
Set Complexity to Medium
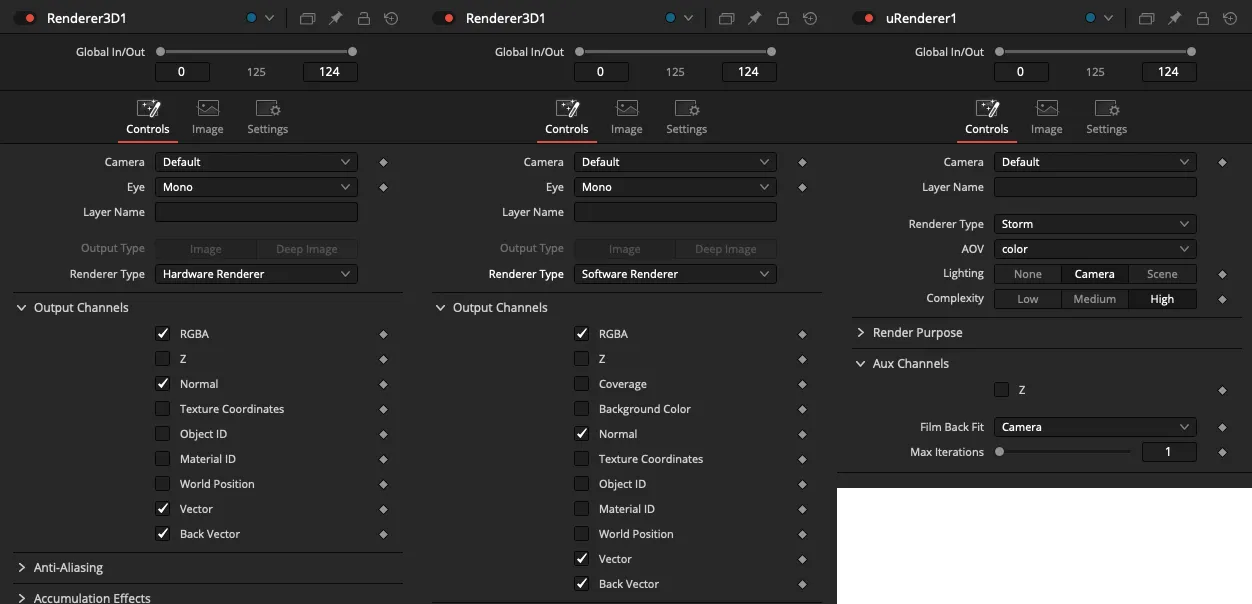(x=1094, y=299)
